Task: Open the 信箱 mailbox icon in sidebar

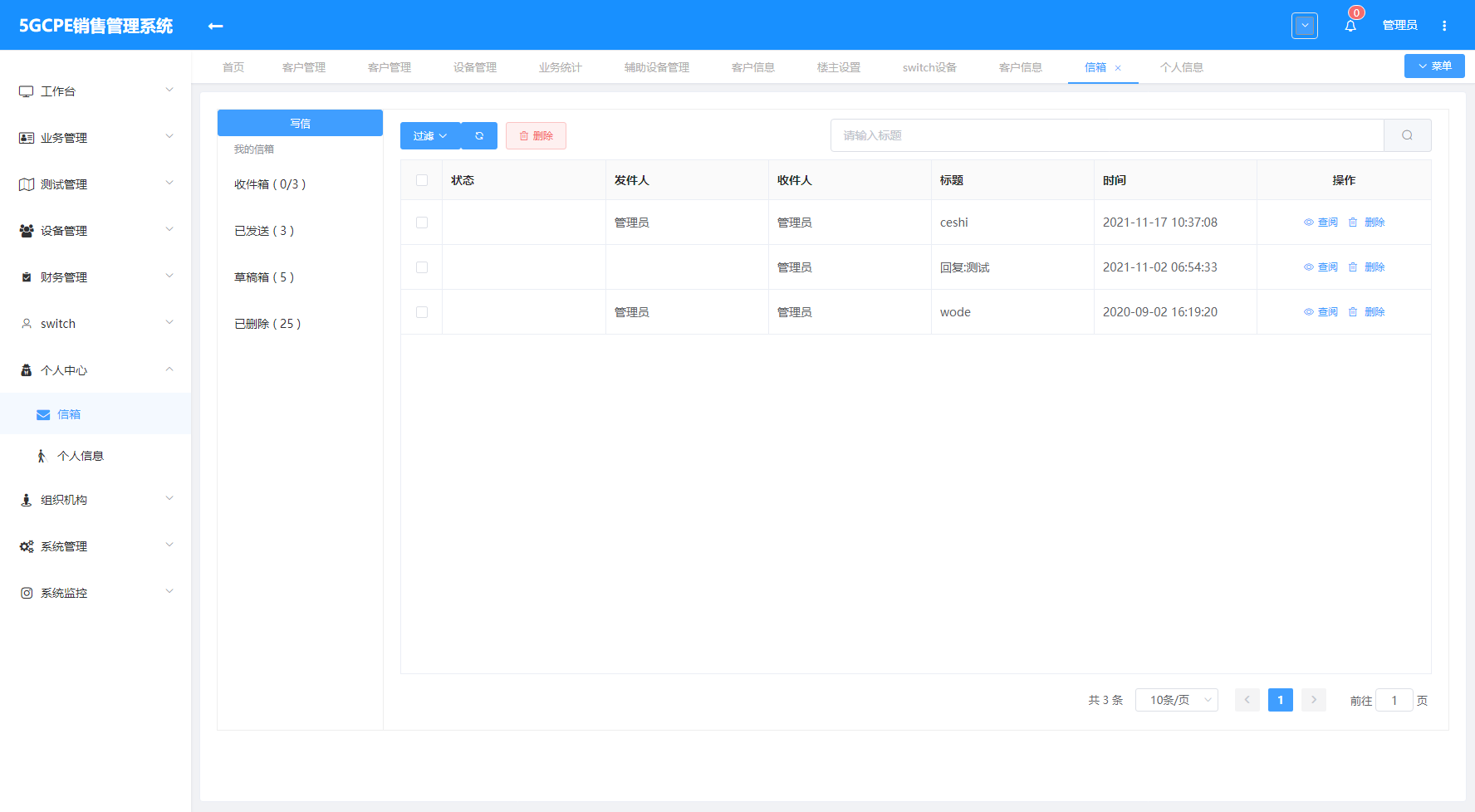Action: (43, 413)
